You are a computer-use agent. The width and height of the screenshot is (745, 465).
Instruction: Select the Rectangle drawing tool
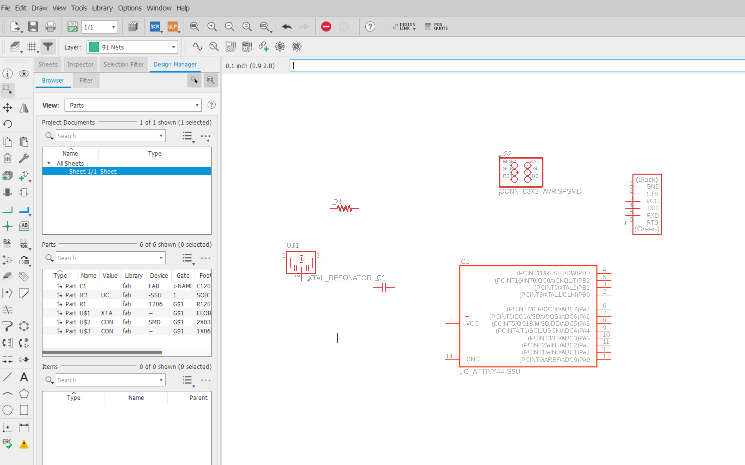coord(24,410)
